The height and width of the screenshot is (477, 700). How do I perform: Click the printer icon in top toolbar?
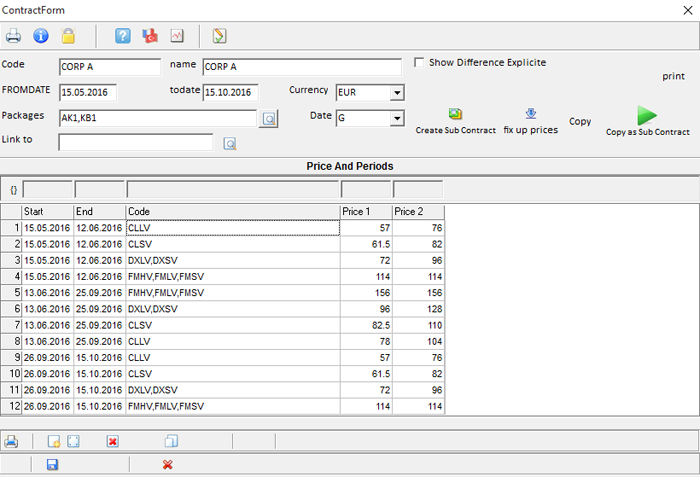[13, 36]
